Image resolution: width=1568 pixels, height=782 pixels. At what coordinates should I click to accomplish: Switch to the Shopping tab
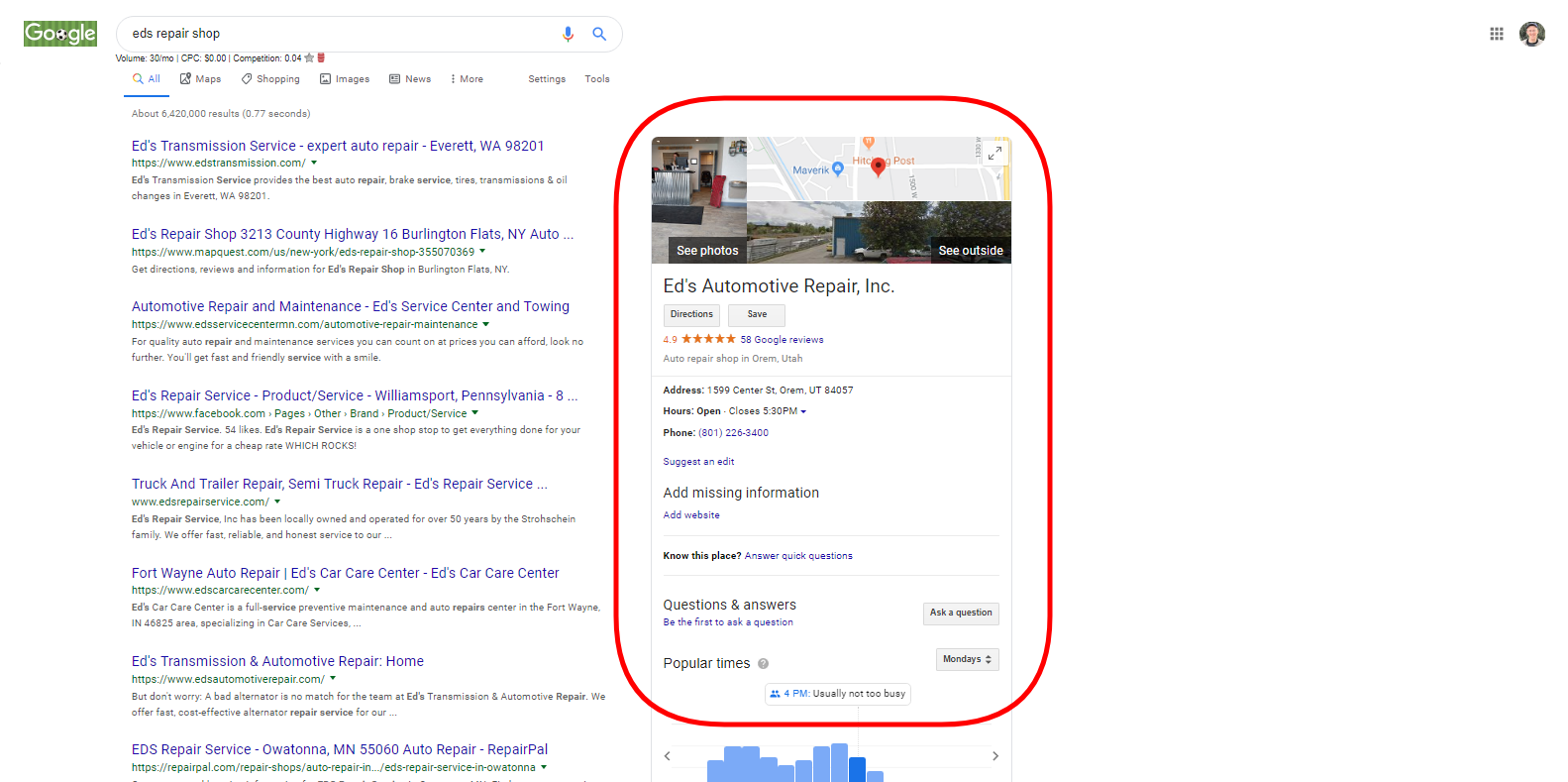point(270,79)
